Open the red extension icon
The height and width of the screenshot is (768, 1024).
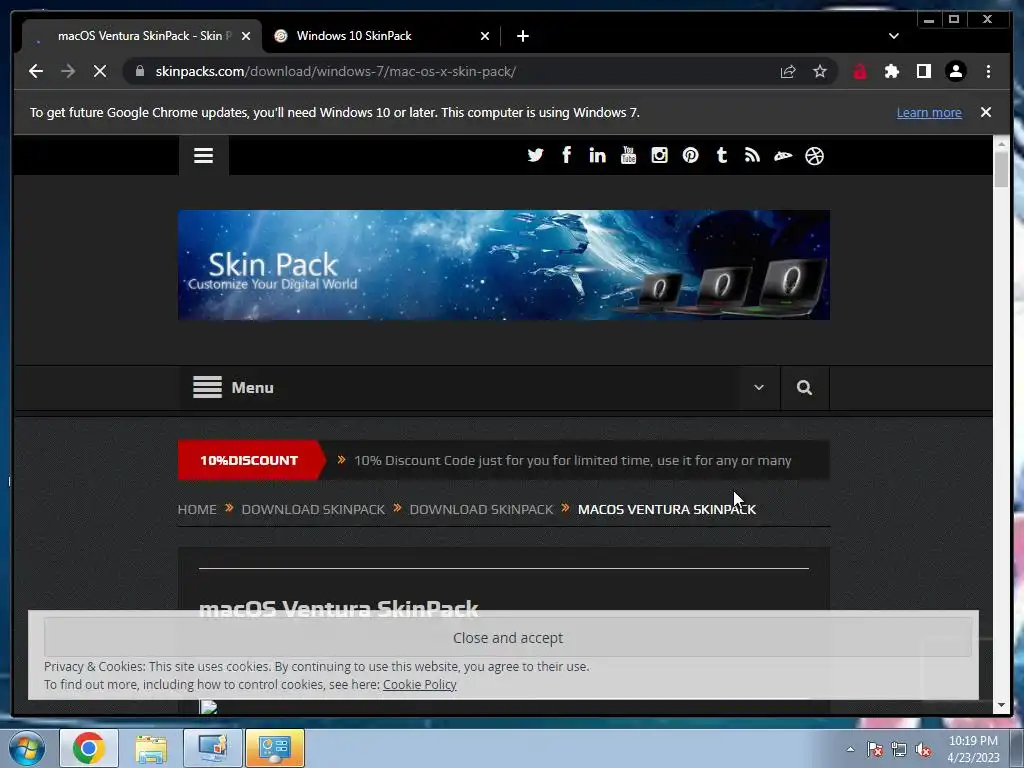point(859,71)
